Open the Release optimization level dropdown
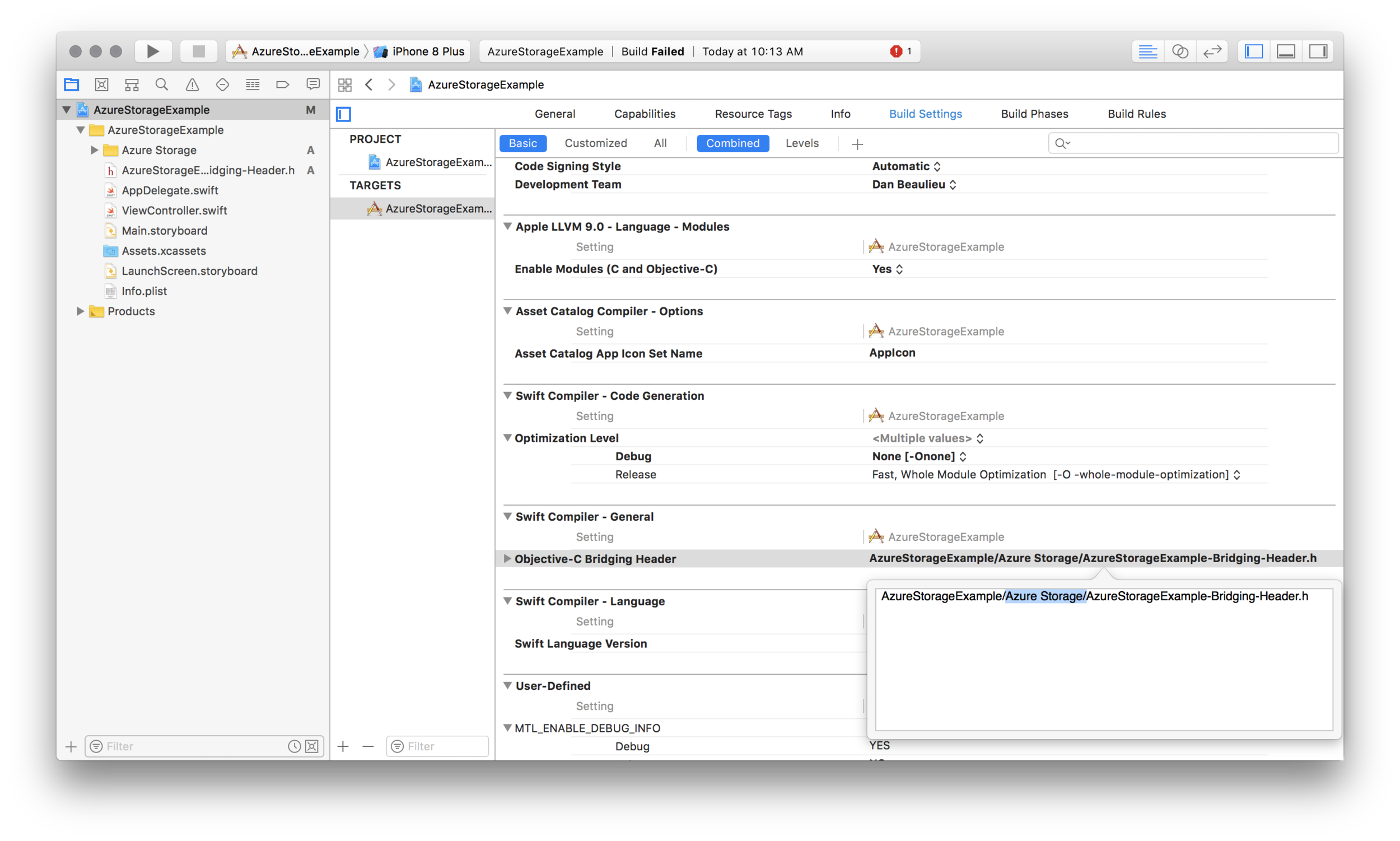Viewport: 1400px width, 841px height. [1056, 474]
